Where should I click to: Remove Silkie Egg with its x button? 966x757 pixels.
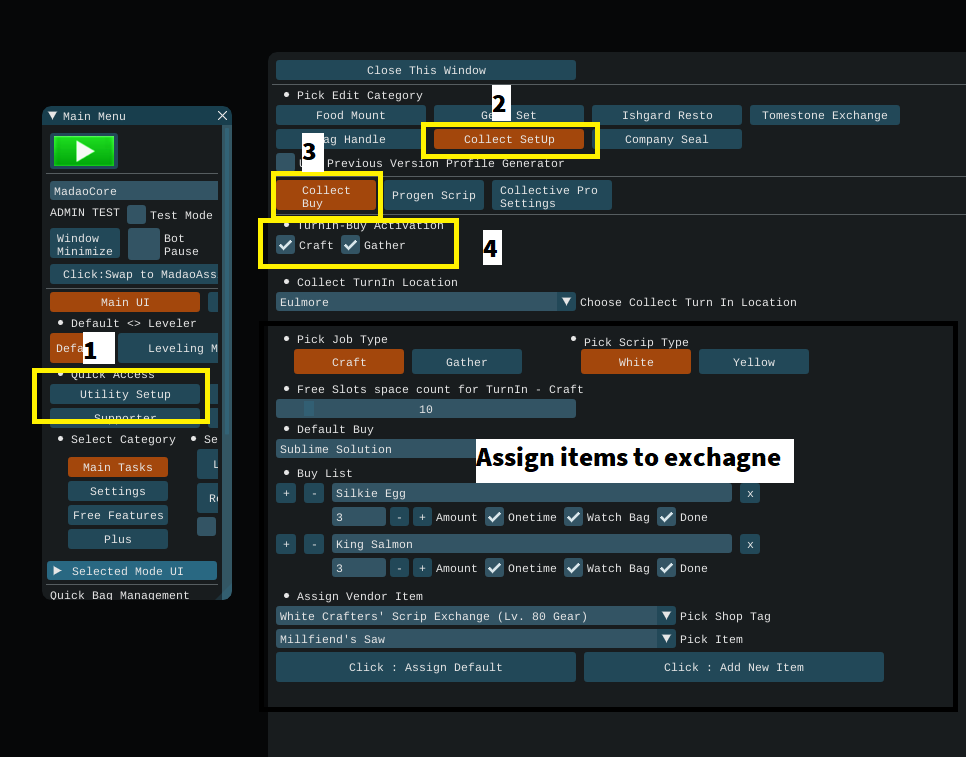[x=750, y=493]
